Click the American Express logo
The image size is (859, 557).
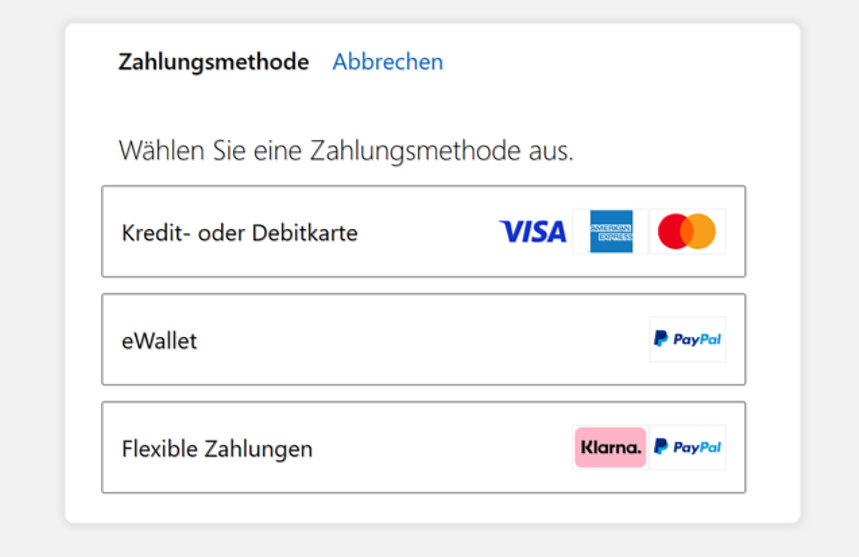(611, 232)
